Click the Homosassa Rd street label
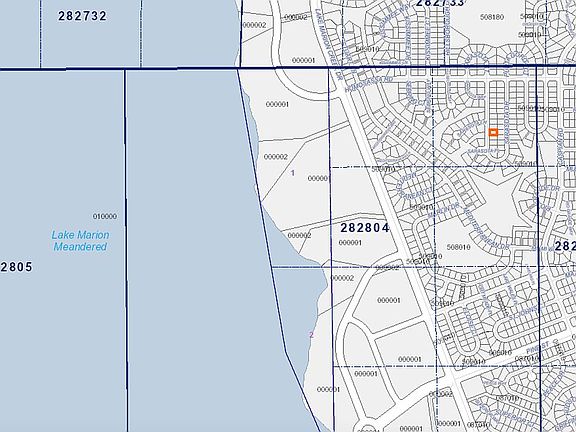The width and height of the screenshot is (576, 432). (369, 84)
